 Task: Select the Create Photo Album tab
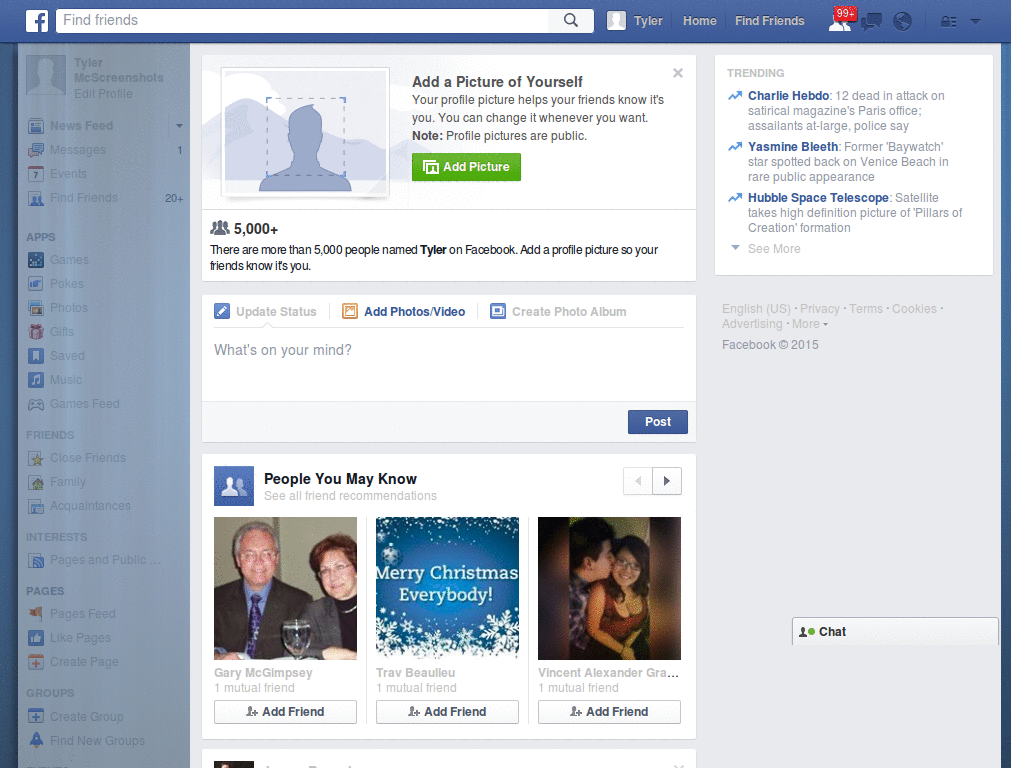click(569, 312)
